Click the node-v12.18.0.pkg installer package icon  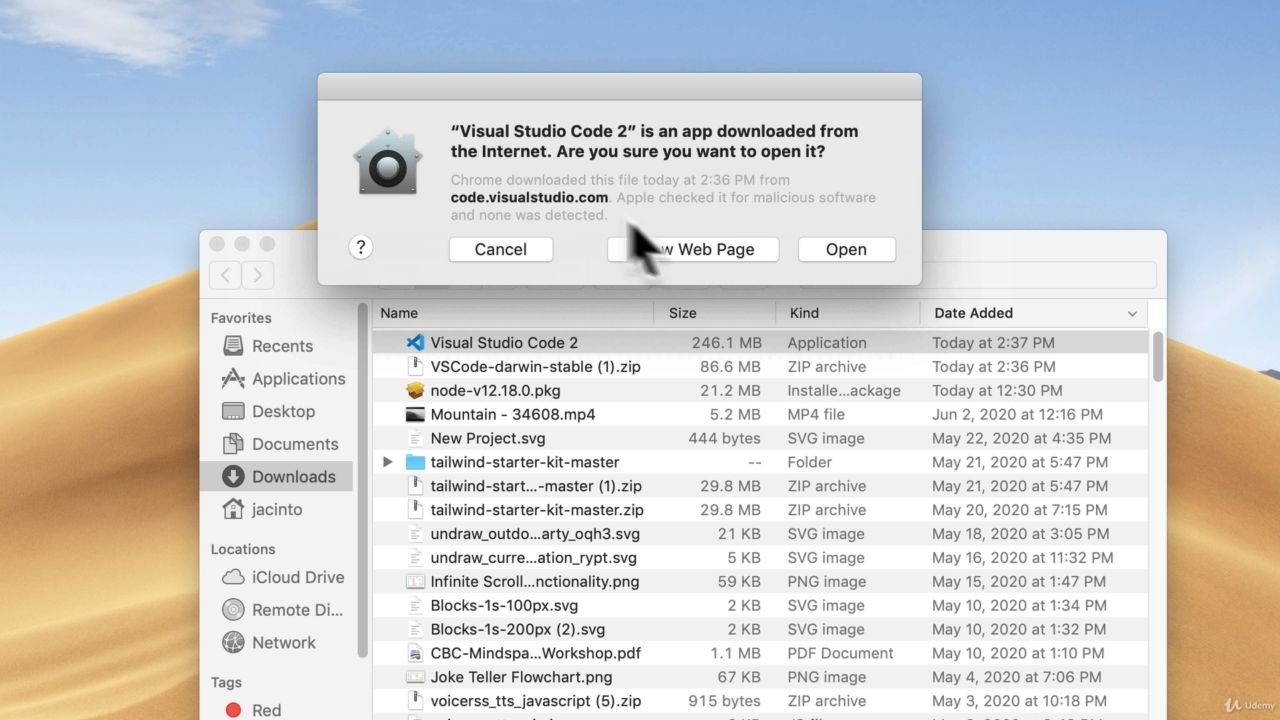click(x=415, y=390)
